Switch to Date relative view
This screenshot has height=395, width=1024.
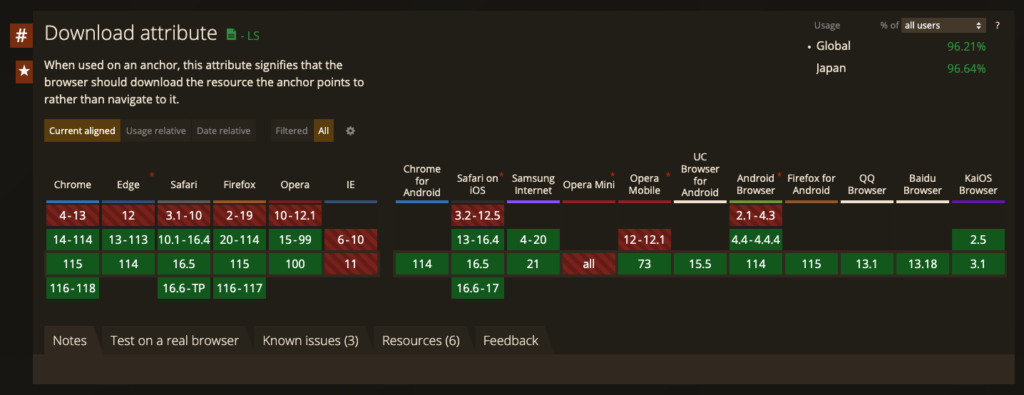tap(223, 131)
